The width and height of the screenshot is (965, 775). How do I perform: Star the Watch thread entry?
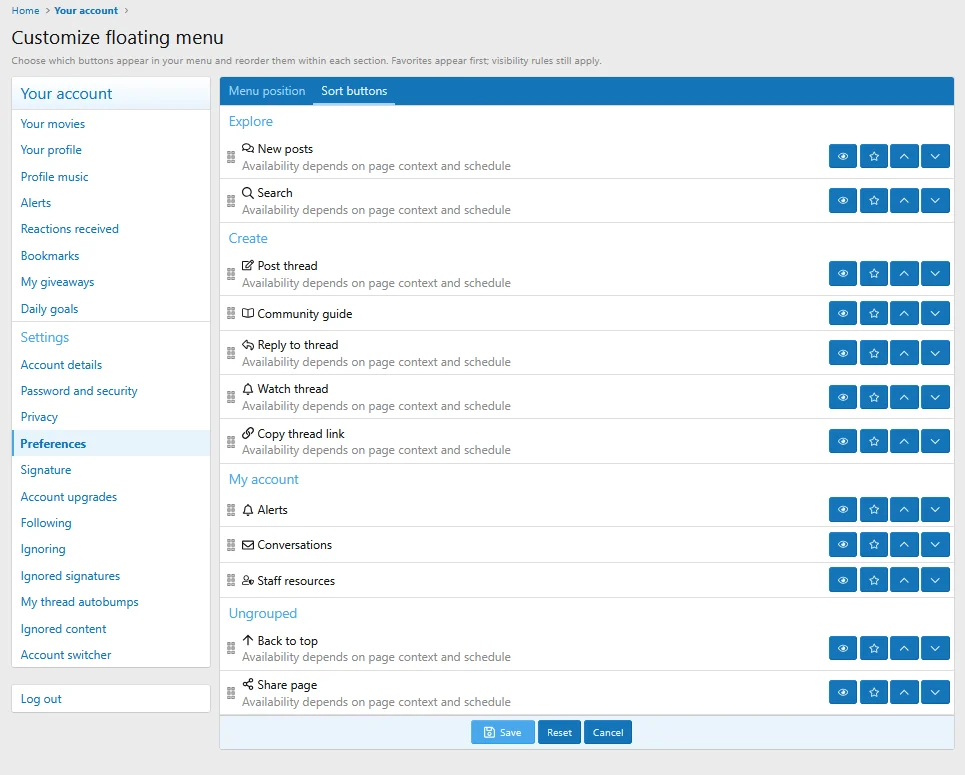(873, 398)
